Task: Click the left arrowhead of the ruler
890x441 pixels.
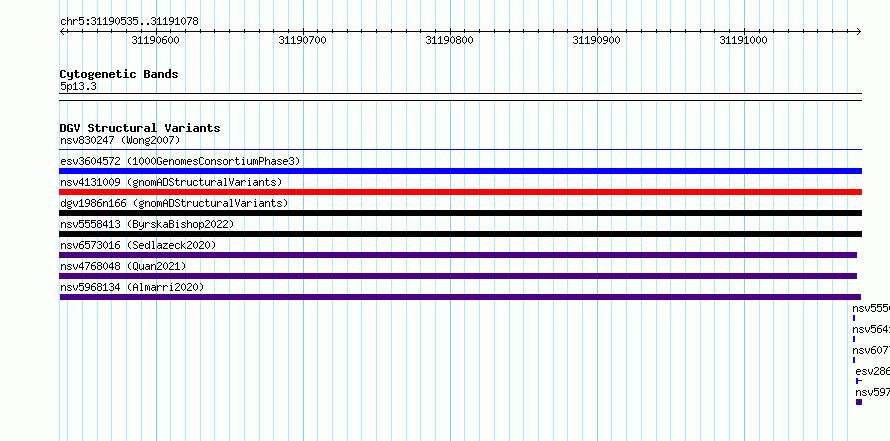Action: [x=62, y=31]
